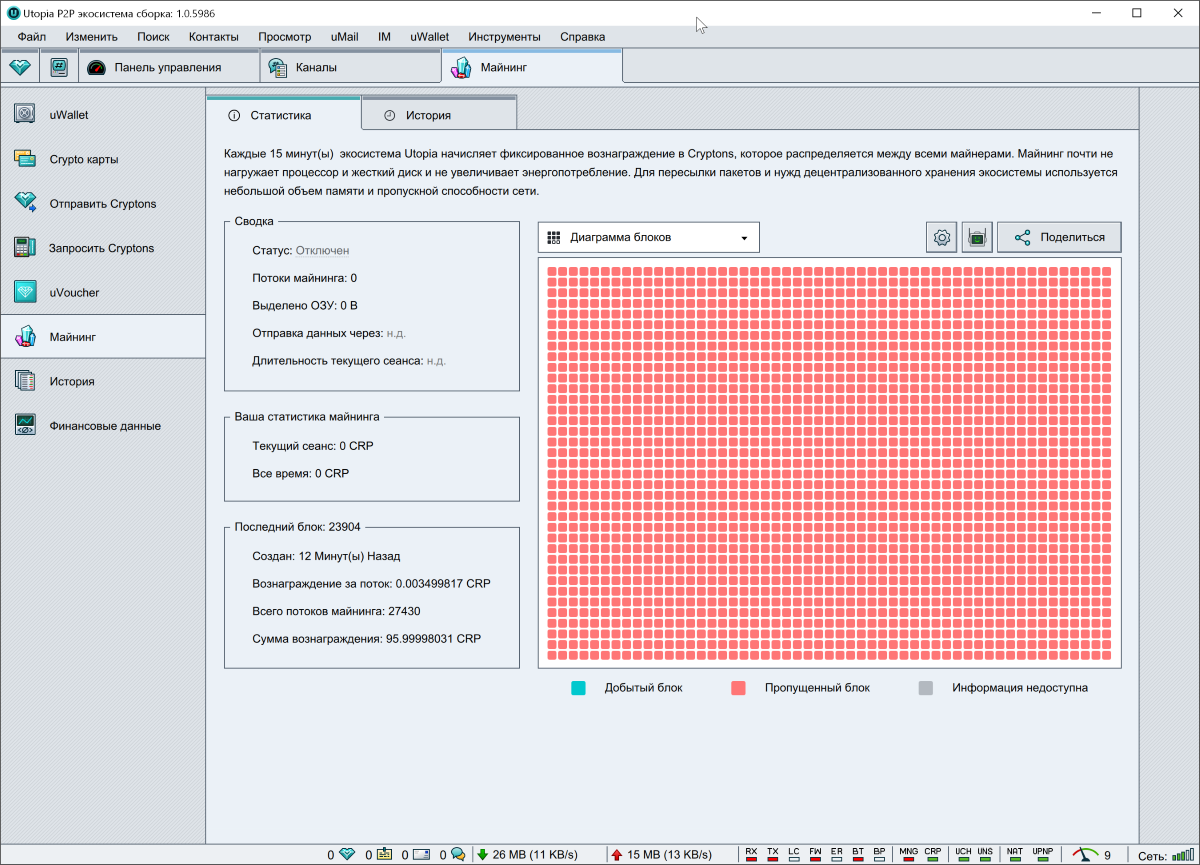The image size is (1200, 865).
Task: Click the BT indicator in status bar
Action: [x=858, y=854]
